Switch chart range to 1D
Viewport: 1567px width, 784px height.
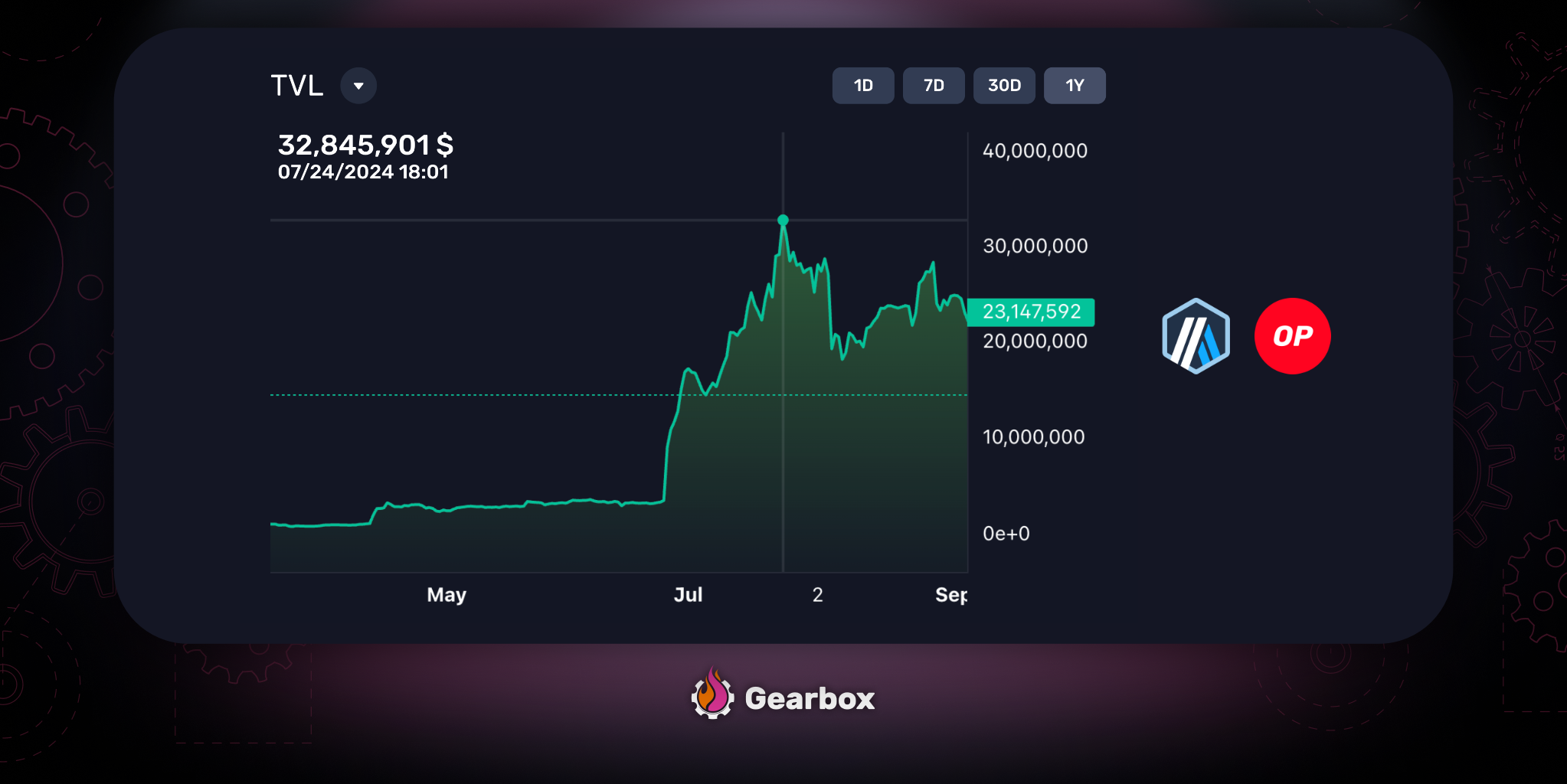[x=863, y=86]
